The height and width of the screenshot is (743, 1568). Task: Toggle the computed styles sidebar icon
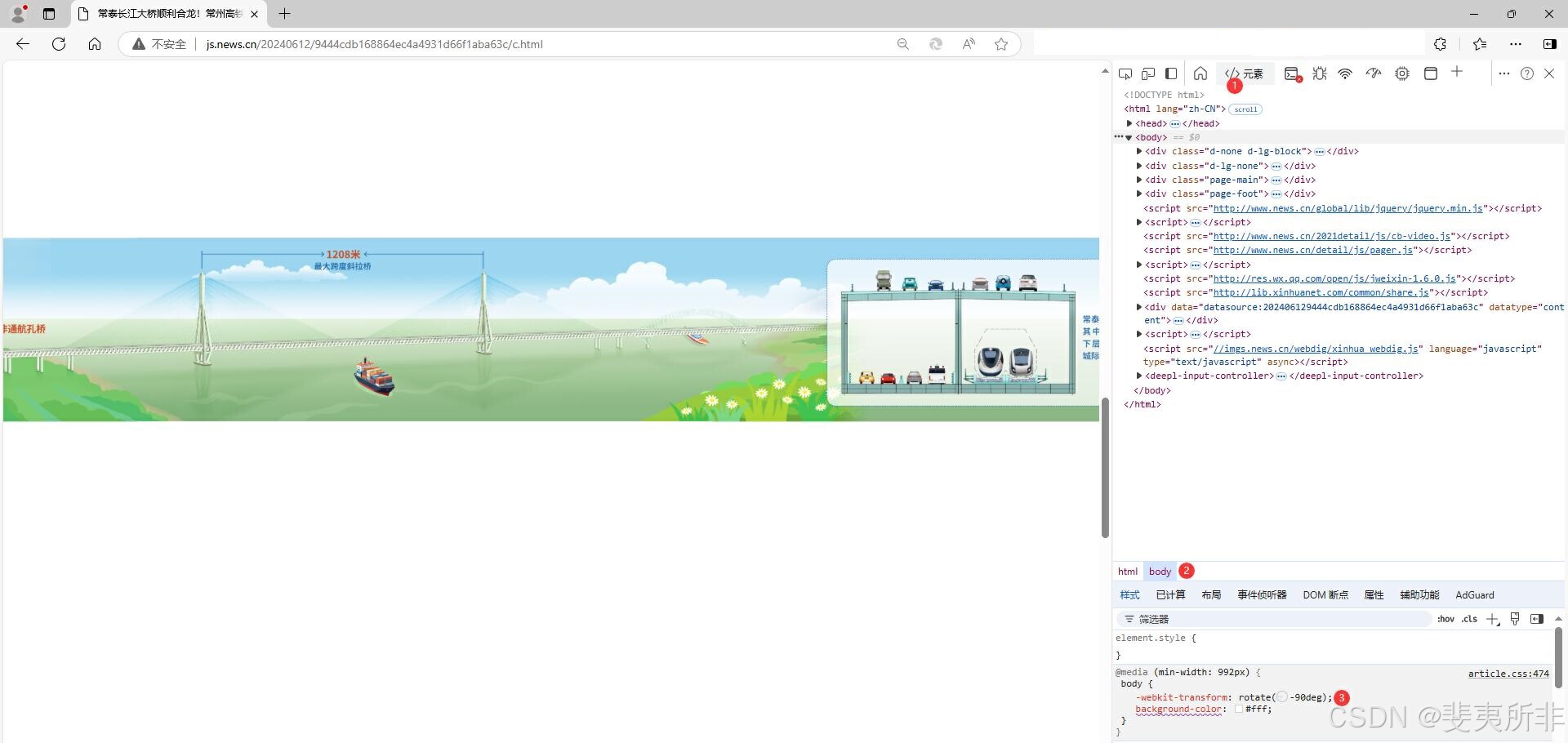point(1537,619)
